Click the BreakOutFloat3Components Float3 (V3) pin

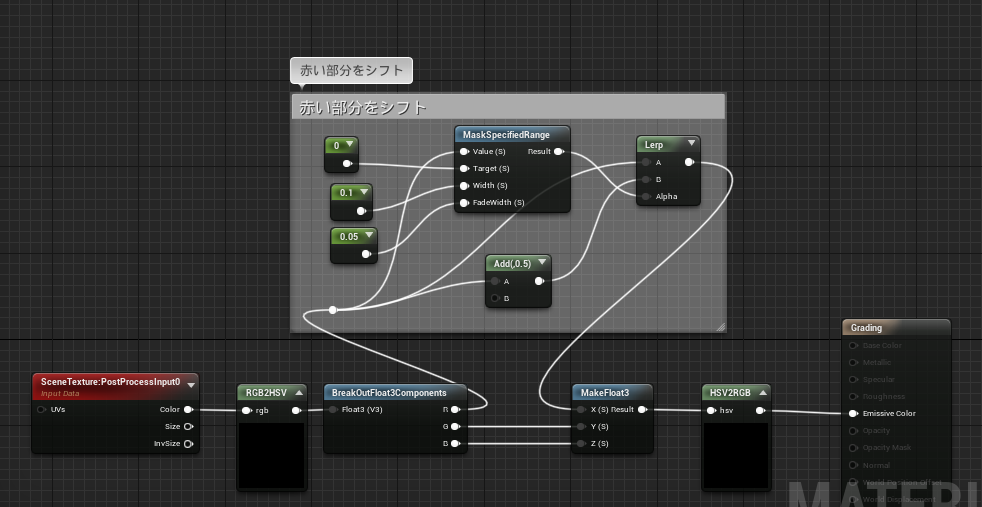(333, 409)
